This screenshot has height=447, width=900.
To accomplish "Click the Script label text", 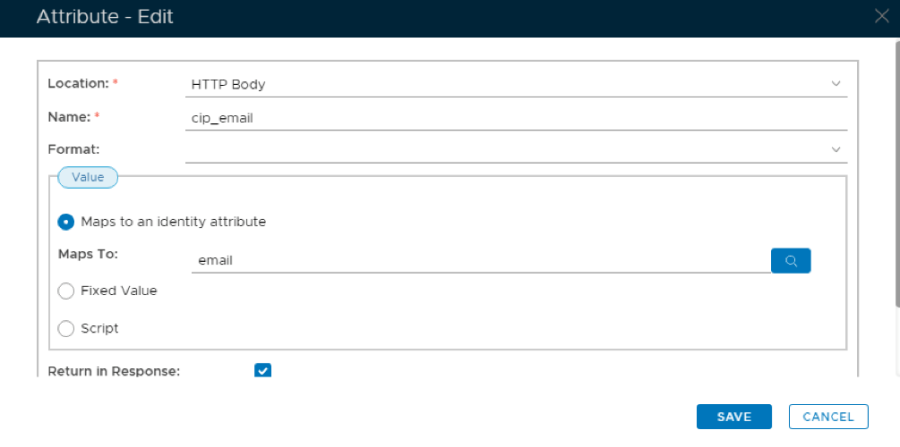I will (99, 328).
